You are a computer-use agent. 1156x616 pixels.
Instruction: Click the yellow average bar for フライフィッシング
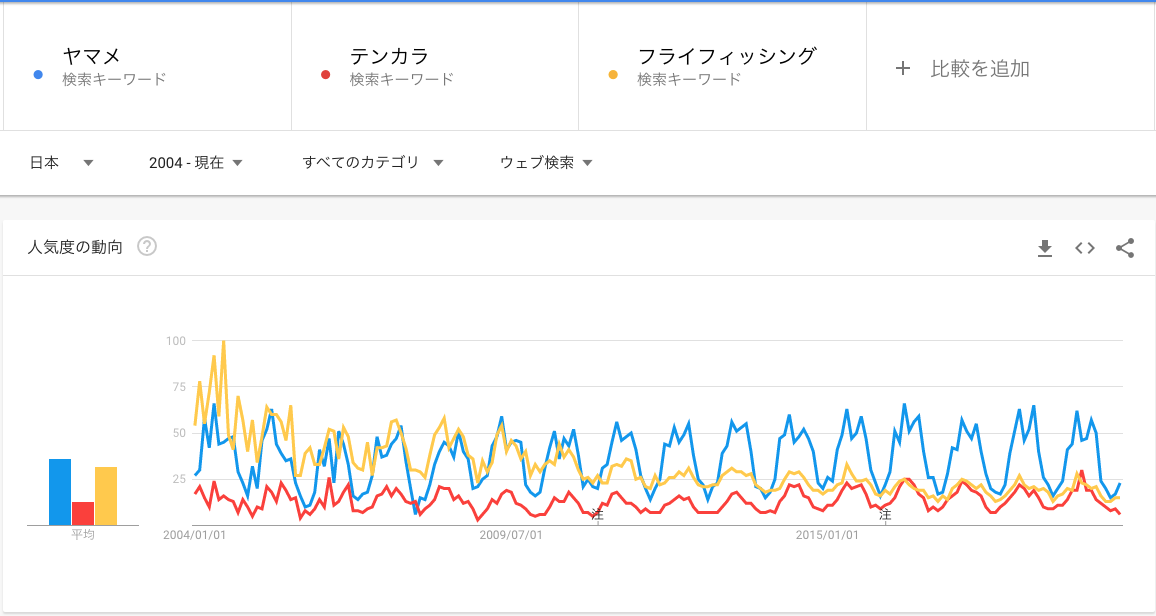click(106, 496)
